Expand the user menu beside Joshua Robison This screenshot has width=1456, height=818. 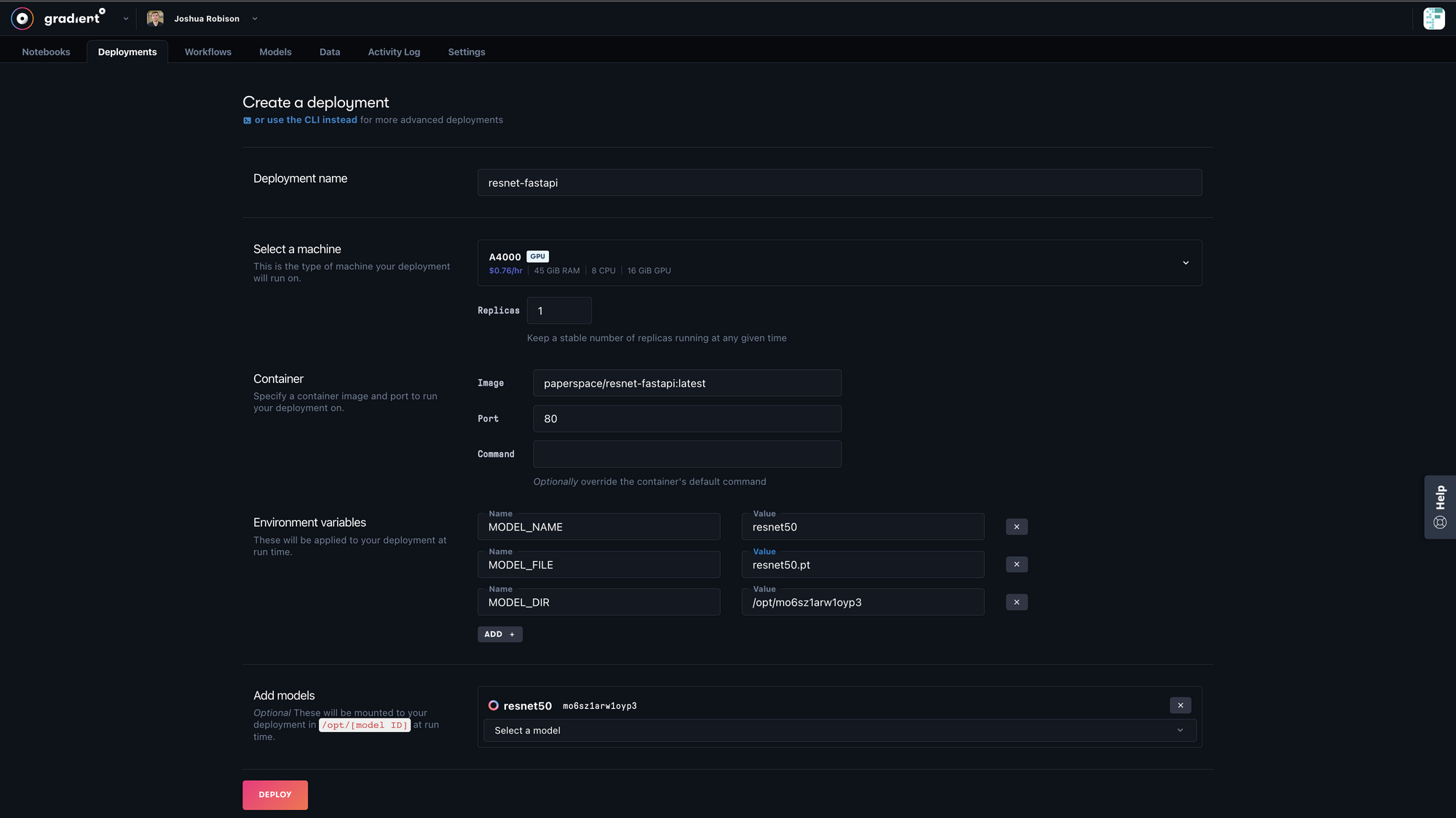(255, 19)
